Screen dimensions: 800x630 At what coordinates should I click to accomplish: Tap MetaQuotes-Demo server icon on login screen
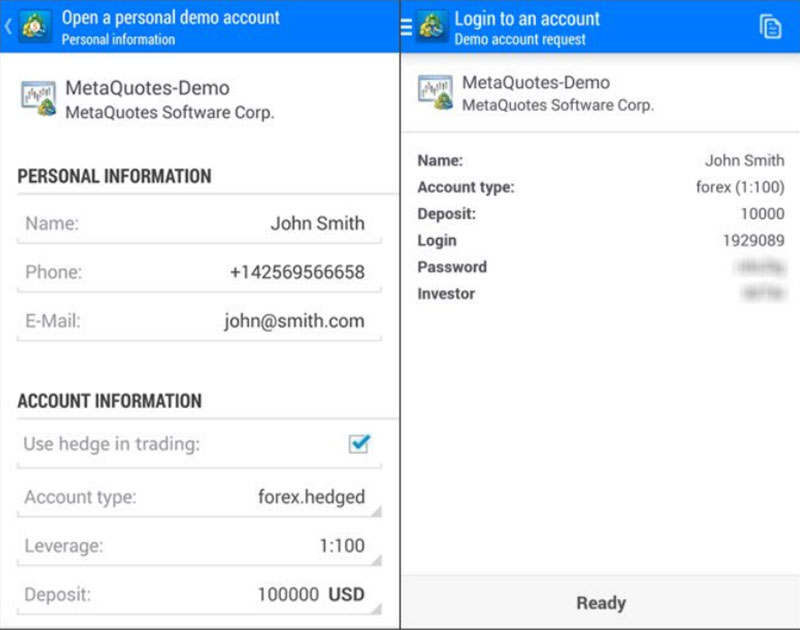click(x=435, y=92)
